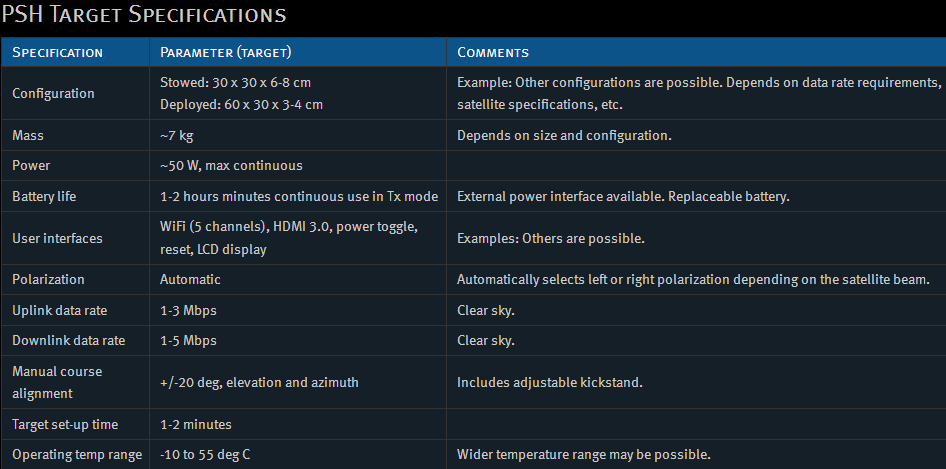The width and height of the screenshot is (946, 469).
Task: Select the Downlink data rate label
Action: coord(68,340)
